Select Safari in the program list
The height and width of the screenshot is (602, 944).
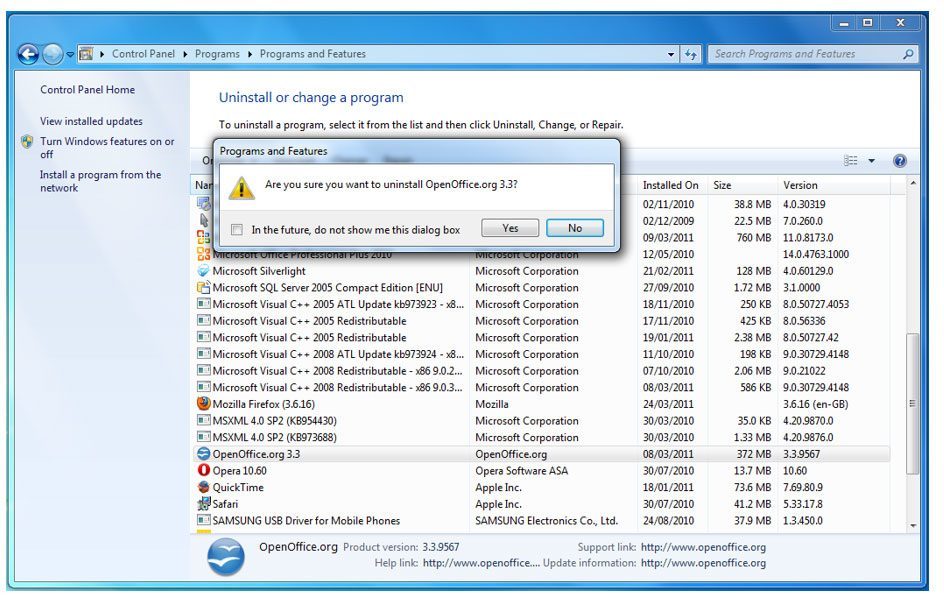click(x=225, y=504)
